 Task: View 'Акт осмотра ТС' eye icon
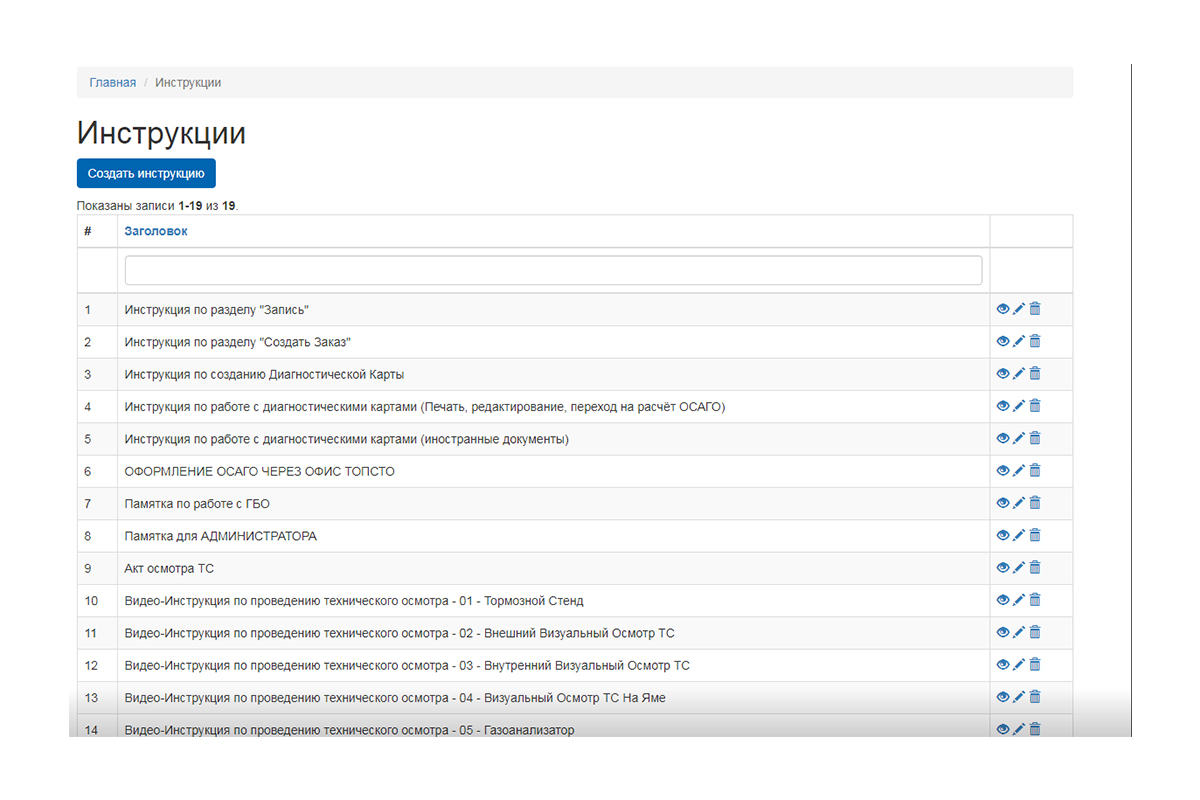pyautogui.click(x=1003, y=567)
